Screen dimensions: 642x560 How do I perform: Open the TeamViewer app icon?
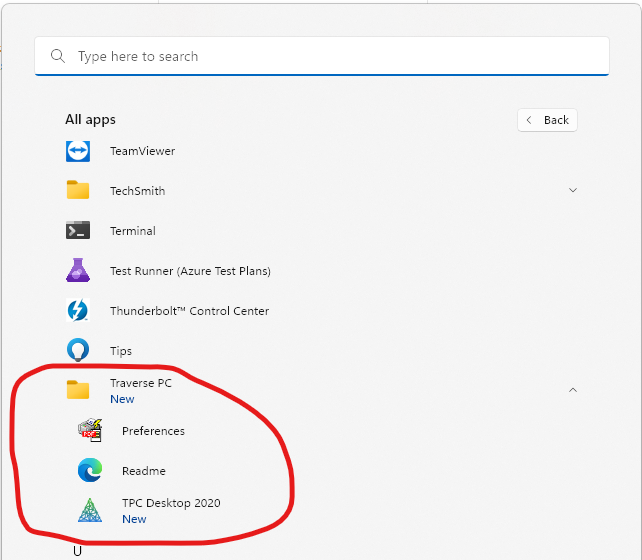coord(78,151)
